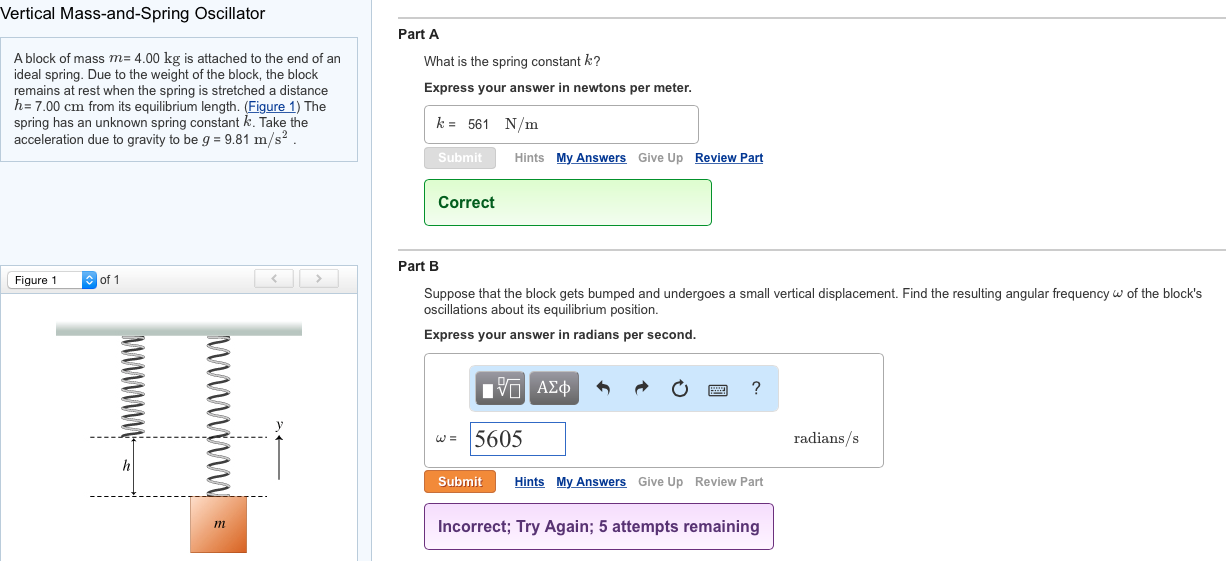Viewport: 1226px width, 561px height.
Task: Click Give Up under Part B
Action: click(660, 482)
